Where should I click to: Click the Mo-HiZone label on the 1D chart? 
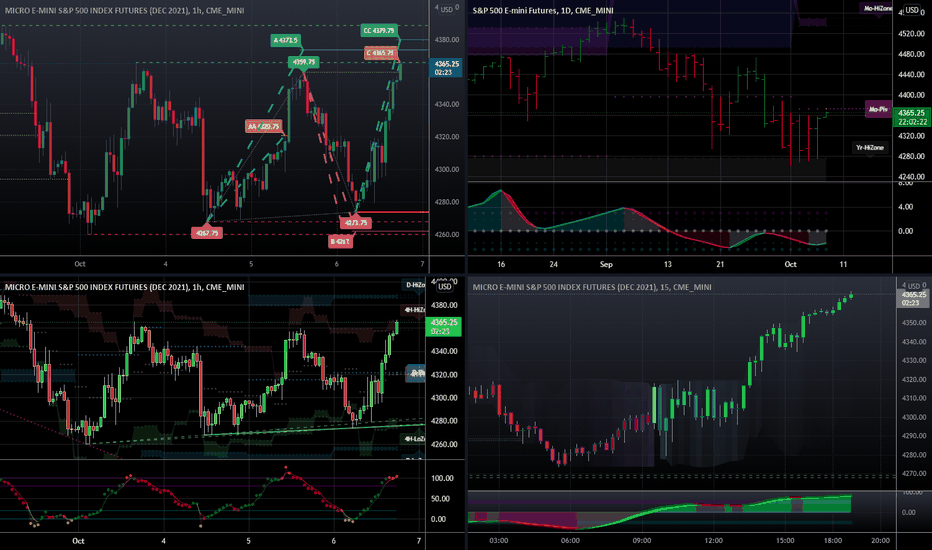point(877,8)
